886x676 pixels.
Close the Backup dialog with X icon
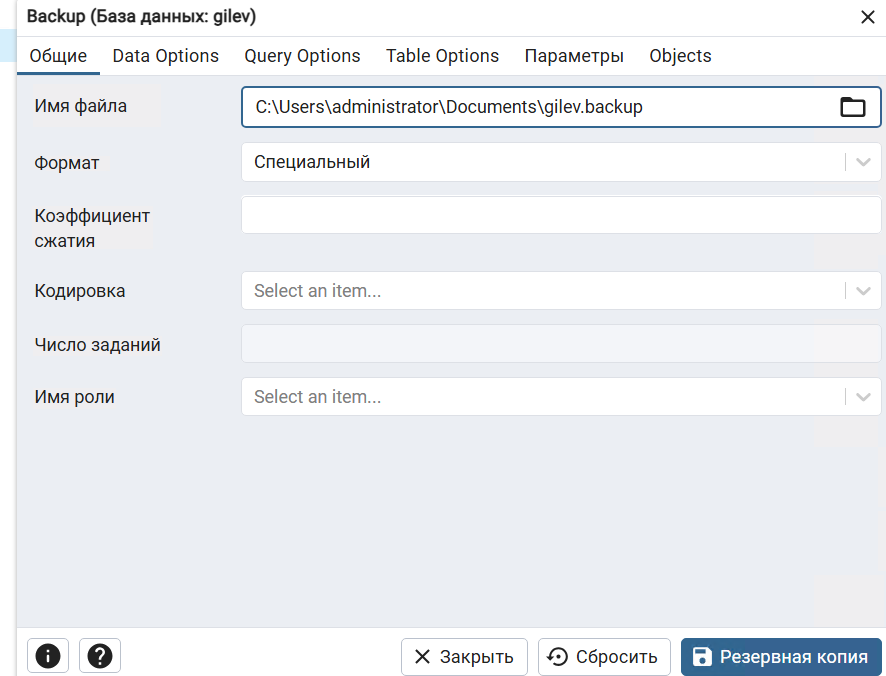coord(867,16)
